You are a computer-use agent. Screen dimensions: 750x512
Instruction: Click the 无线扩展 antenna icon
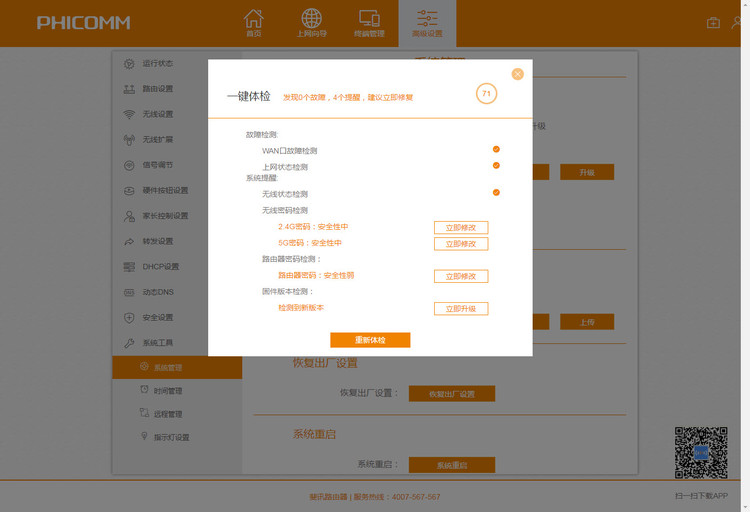tap(129, 140)
